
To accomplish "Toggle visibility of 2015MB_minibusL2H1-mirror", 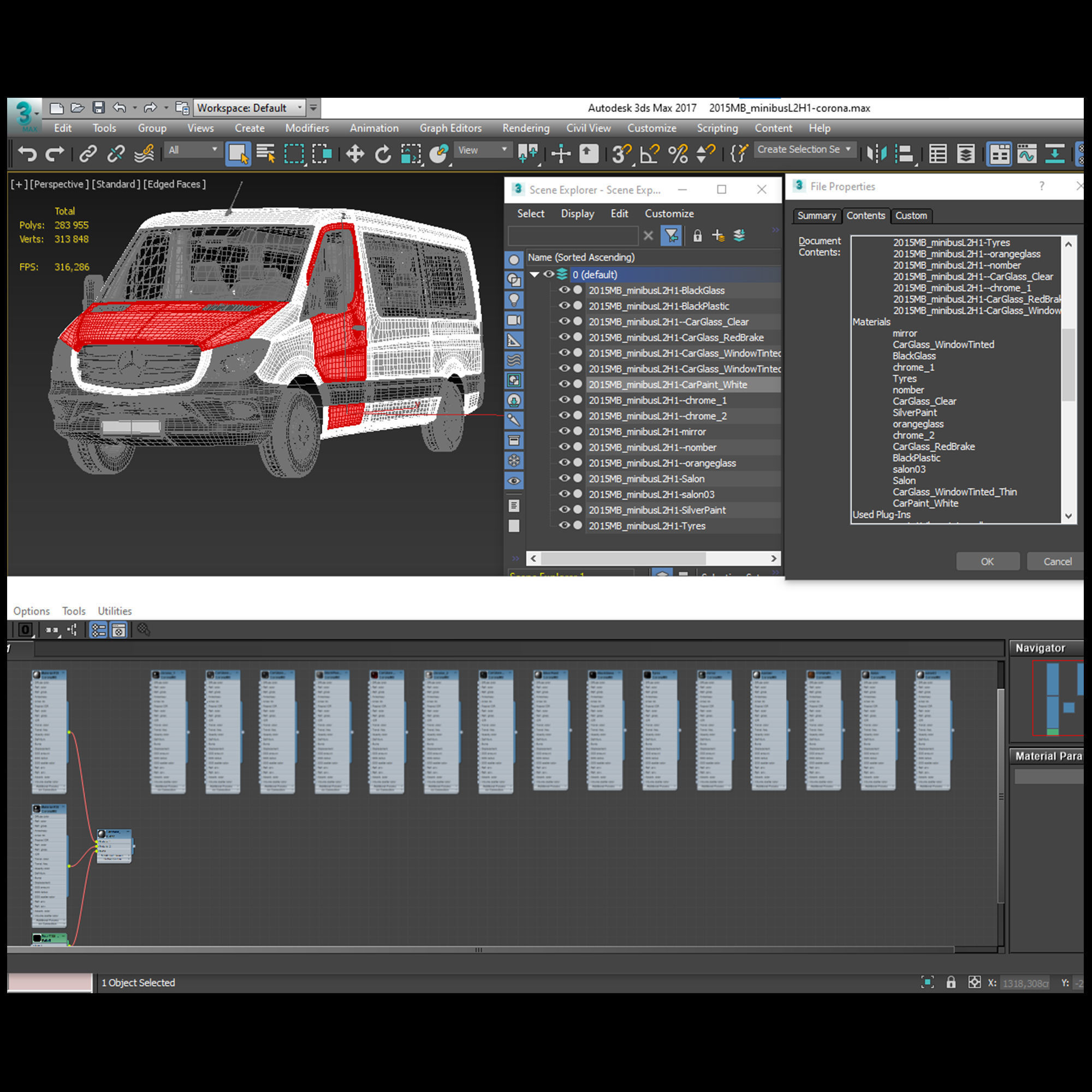I will point(564,431).
